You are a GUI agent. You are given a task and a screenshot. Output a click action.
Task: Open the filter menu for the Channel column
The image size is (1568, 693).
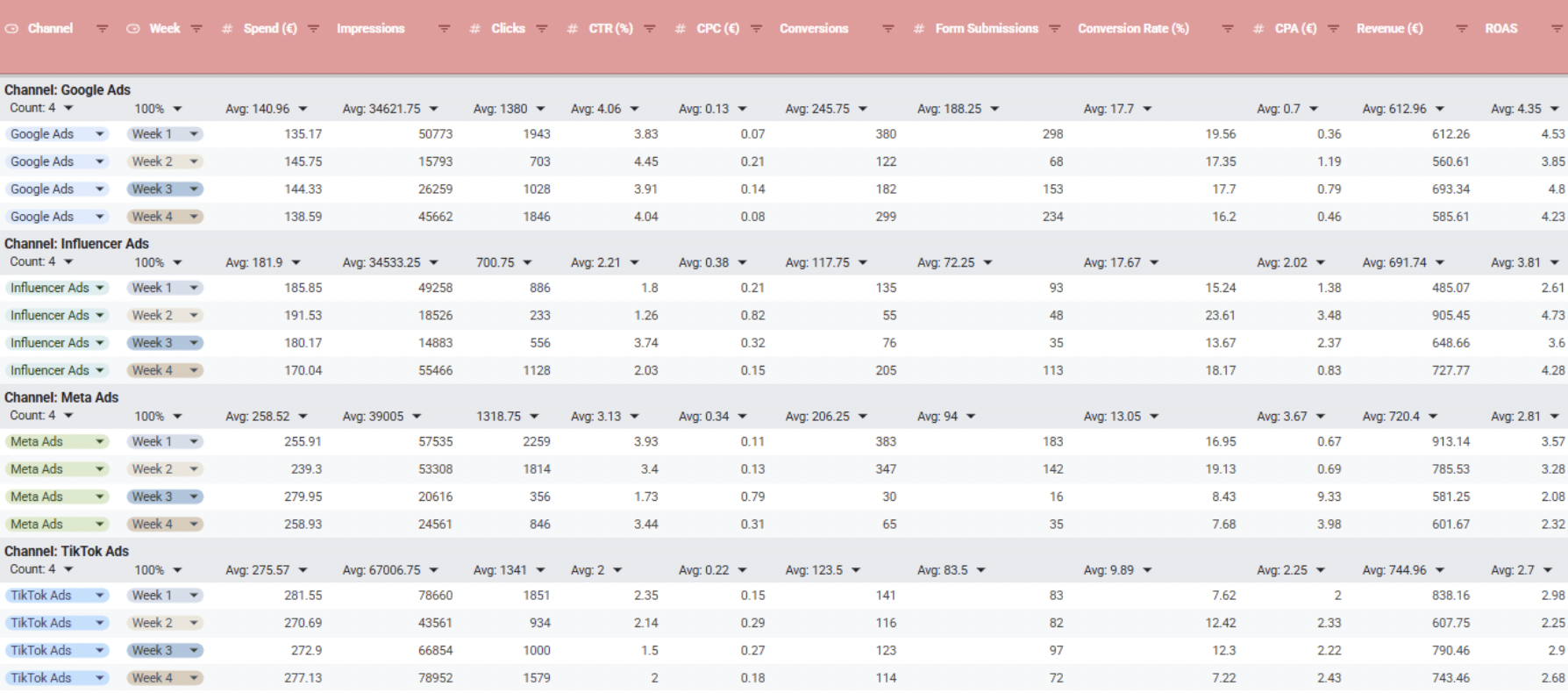pyautogui.click(x=102, y=29)
